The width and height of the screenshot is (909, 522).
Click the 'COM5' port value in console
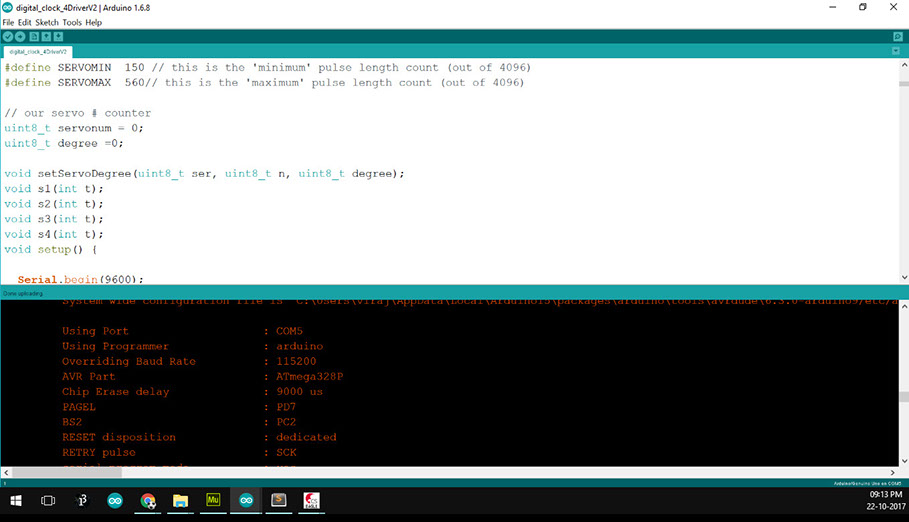pos(289,331)
